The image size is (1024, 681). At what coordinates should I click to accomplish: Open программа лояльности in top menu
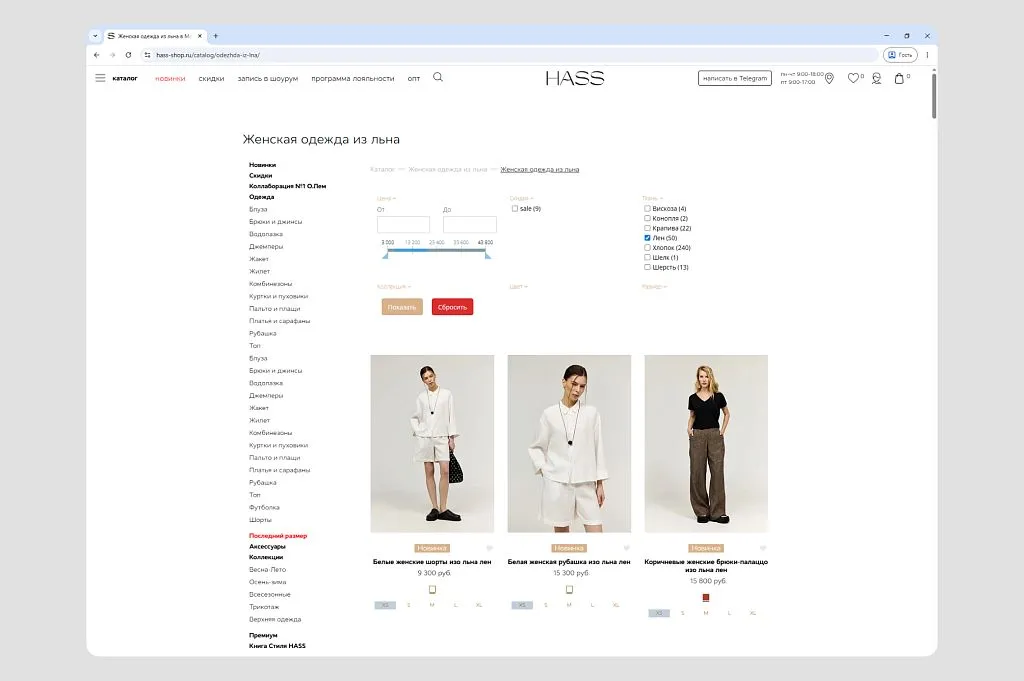[x=353, y=78]
